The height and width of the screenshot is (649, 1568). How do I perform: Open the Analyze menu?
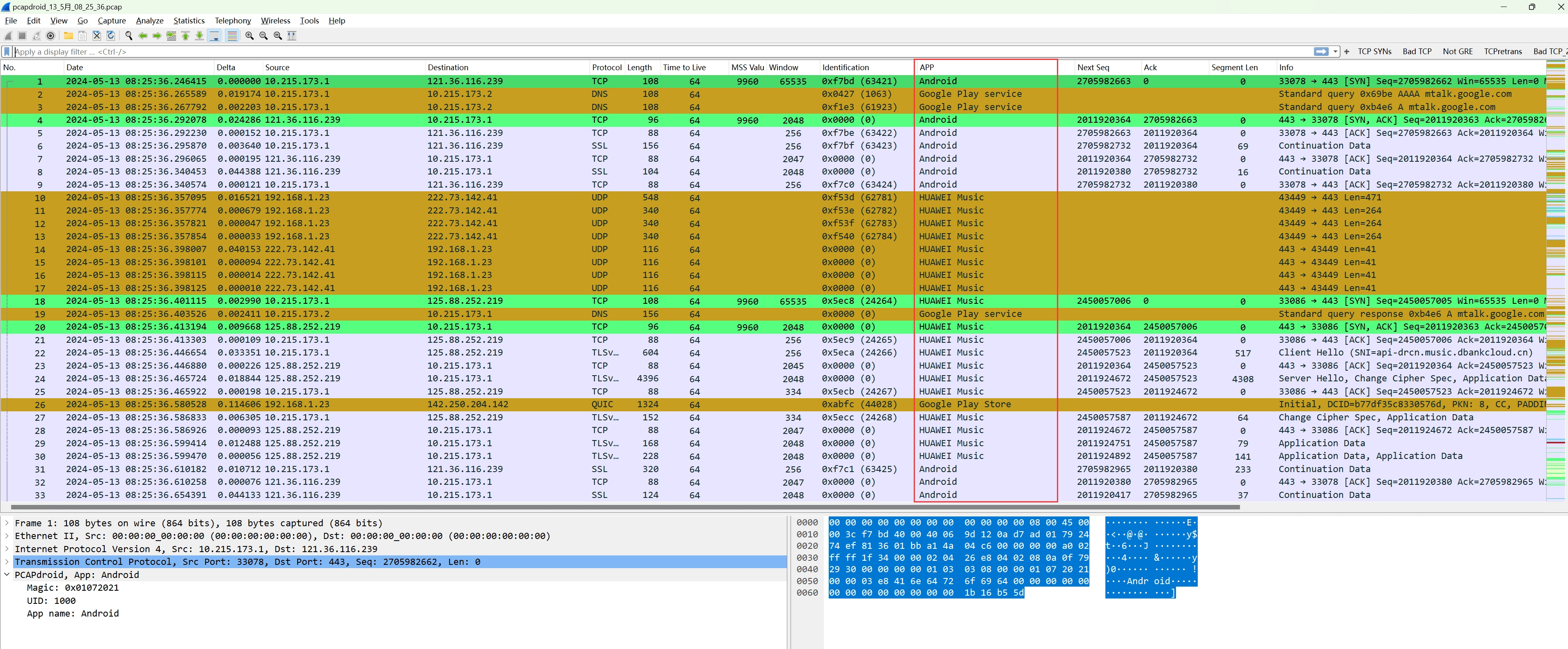click(x=150, y=21)
